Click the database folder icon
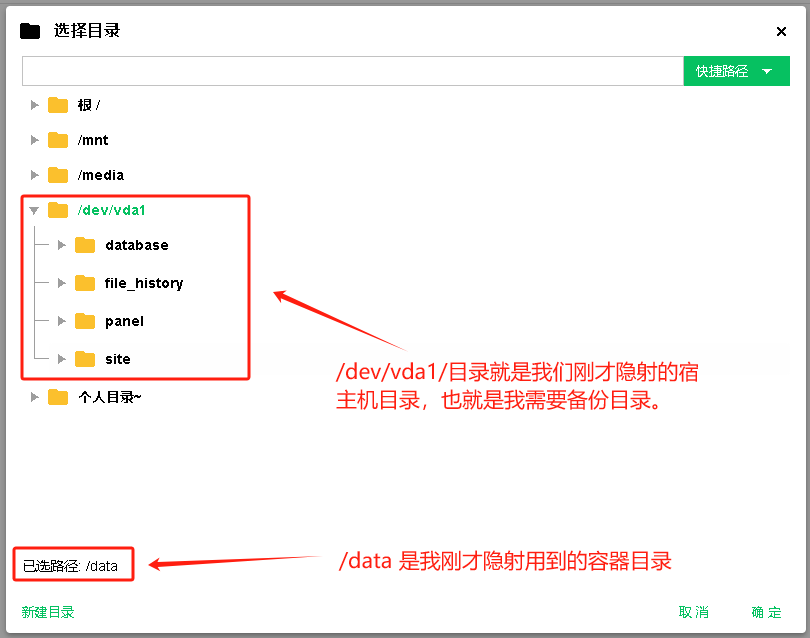The height and width of the screenshot is (638, 810). click(x=85, y=245)
